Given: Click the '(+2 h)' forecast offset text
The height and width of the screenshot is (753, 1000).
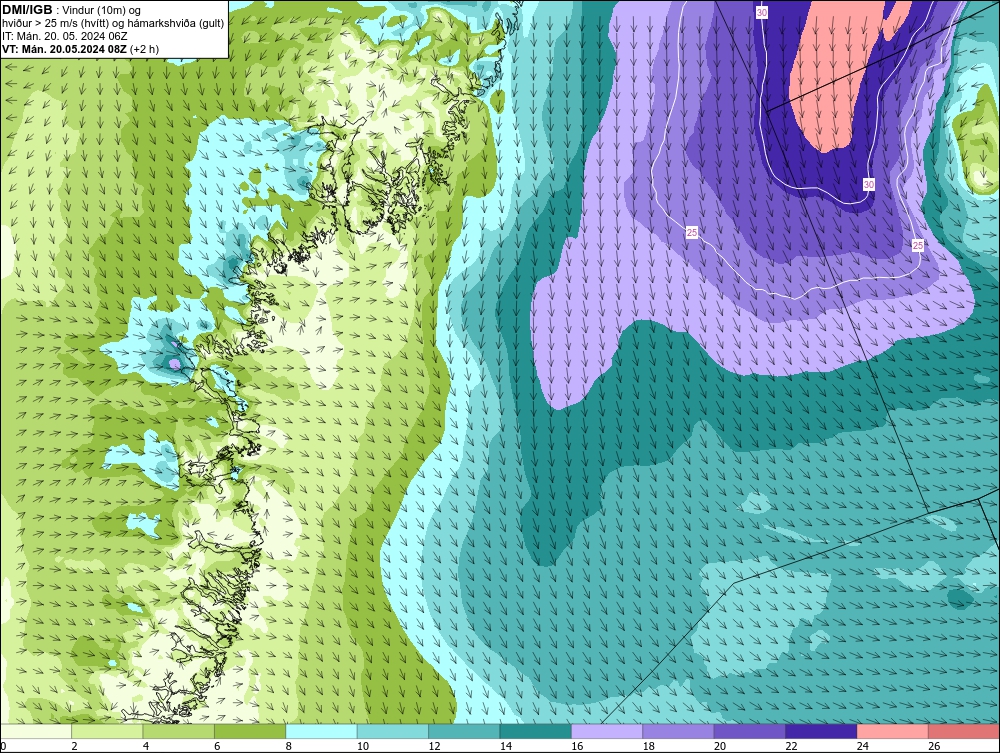Looking at the screenshot, I should coord(145,49).
